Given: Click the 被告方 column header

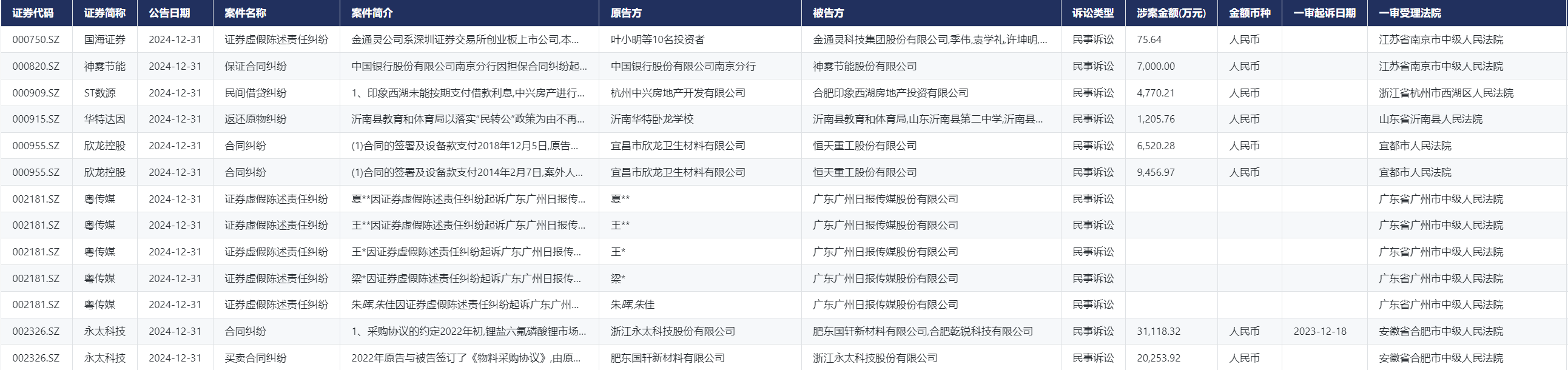Looking at the screenshot, I should click(x=829, y=13).
